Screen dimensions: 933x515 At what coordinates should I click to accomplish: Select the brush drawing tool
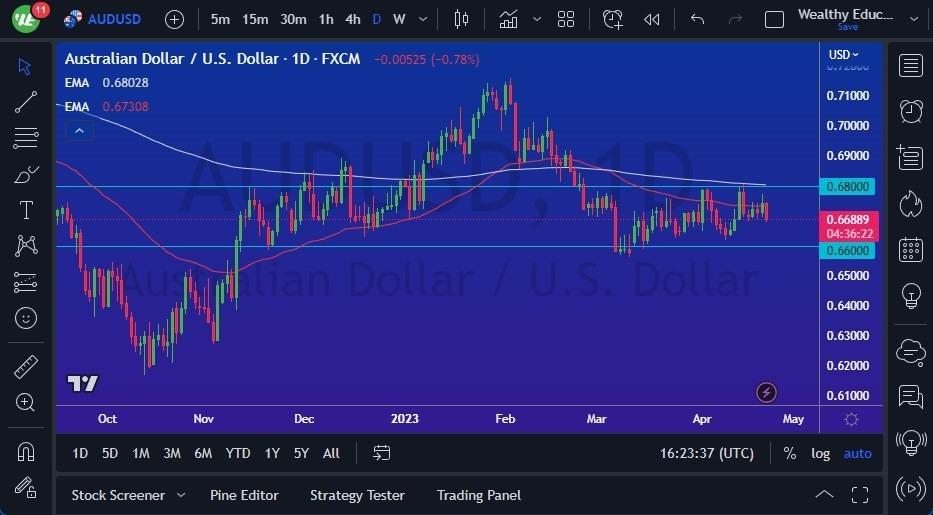tap(26, 174)
